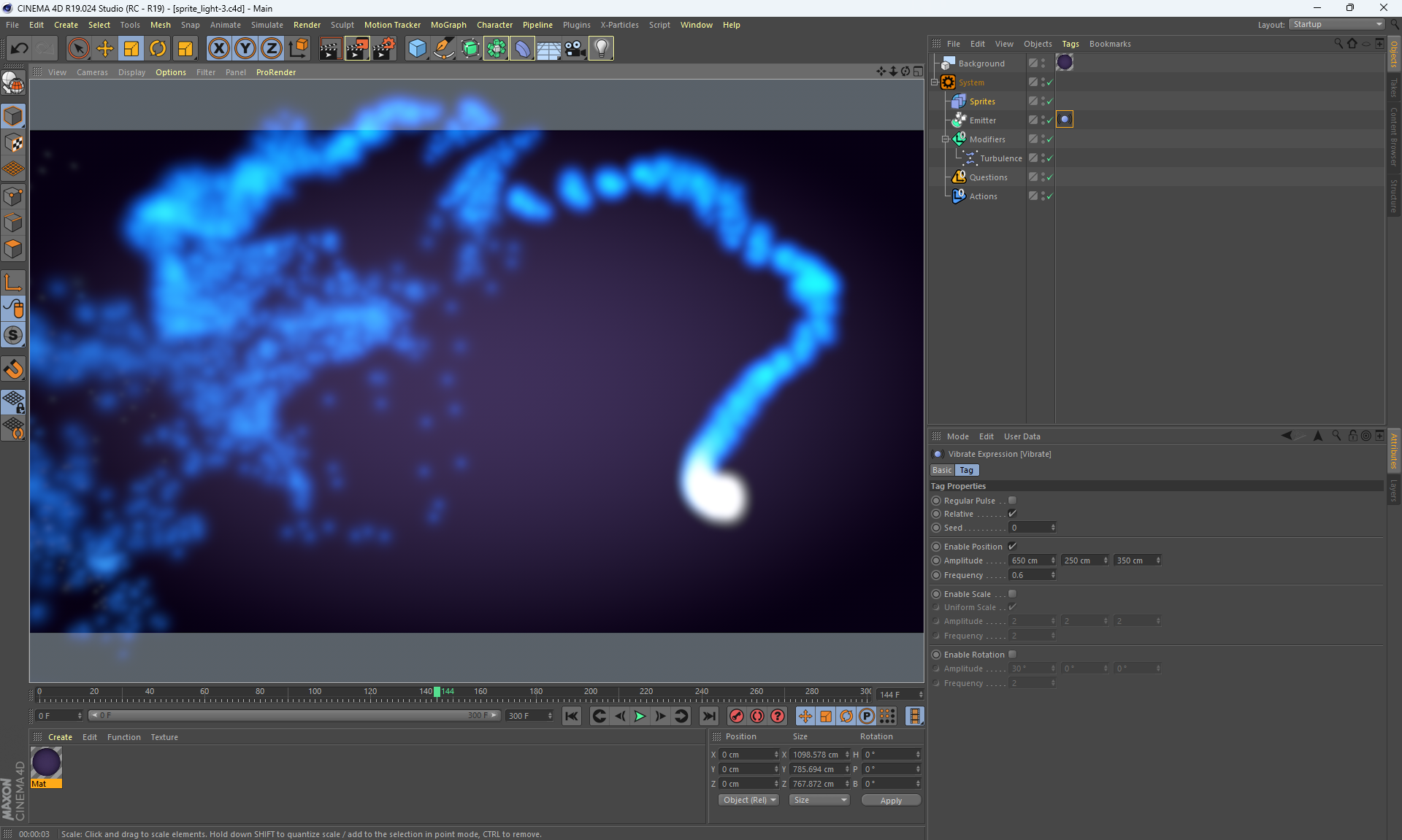Select the Rotate tool icon
Viewport: 1402px width, 840px height.
[158, 49]
